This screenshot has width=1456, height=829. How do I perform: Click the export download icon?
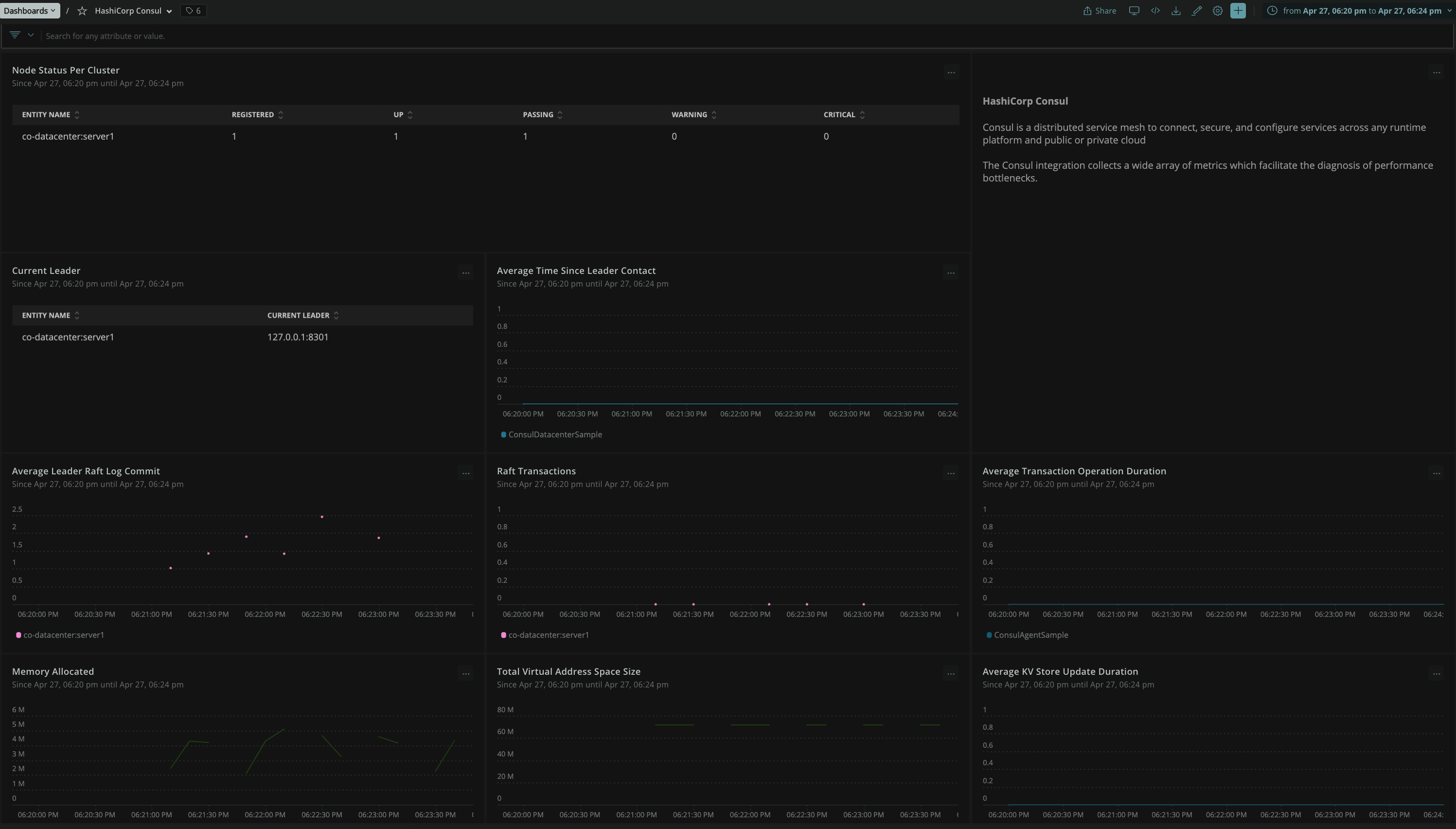pyautogui.click(x=1175, y=11)
